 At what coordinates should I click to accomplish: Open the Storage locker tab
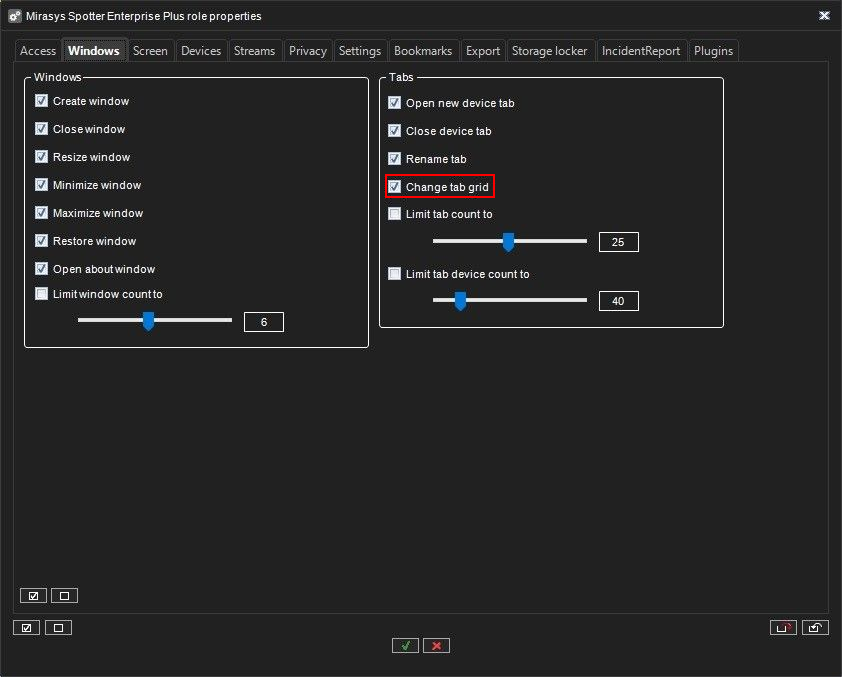(x=550, y=51)
